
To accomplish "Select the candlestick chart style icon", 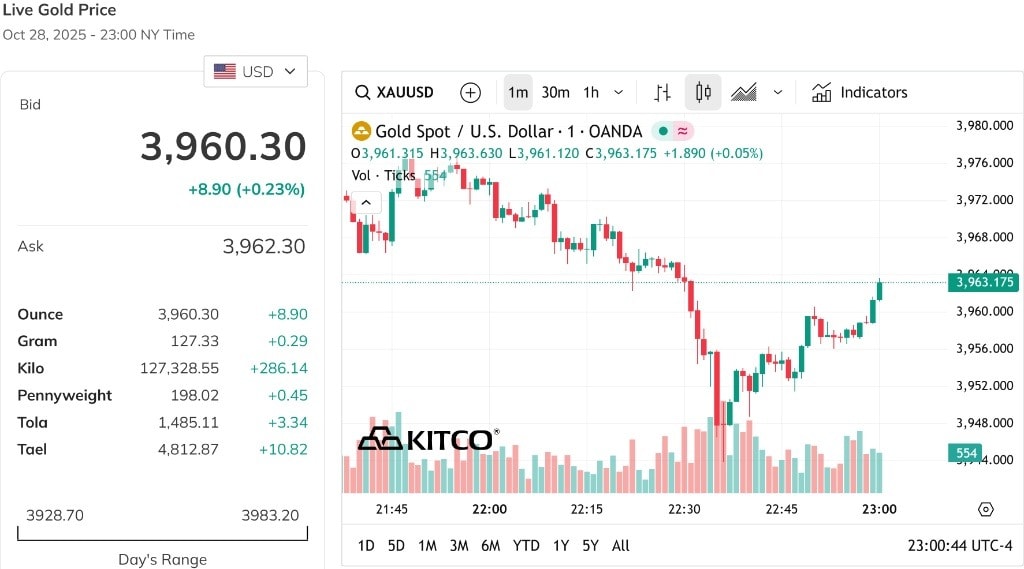I will [703, 92].
